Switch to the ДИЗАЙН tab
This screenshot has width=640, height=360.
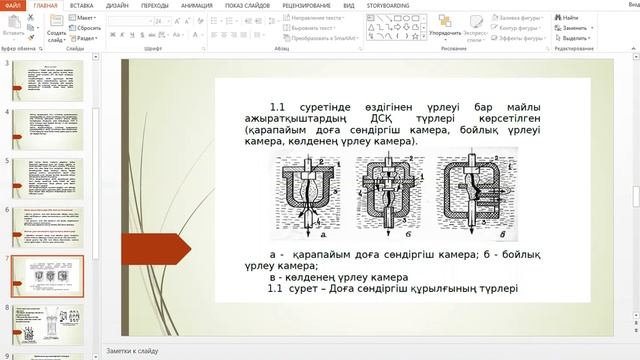click(x=117, y=6)
